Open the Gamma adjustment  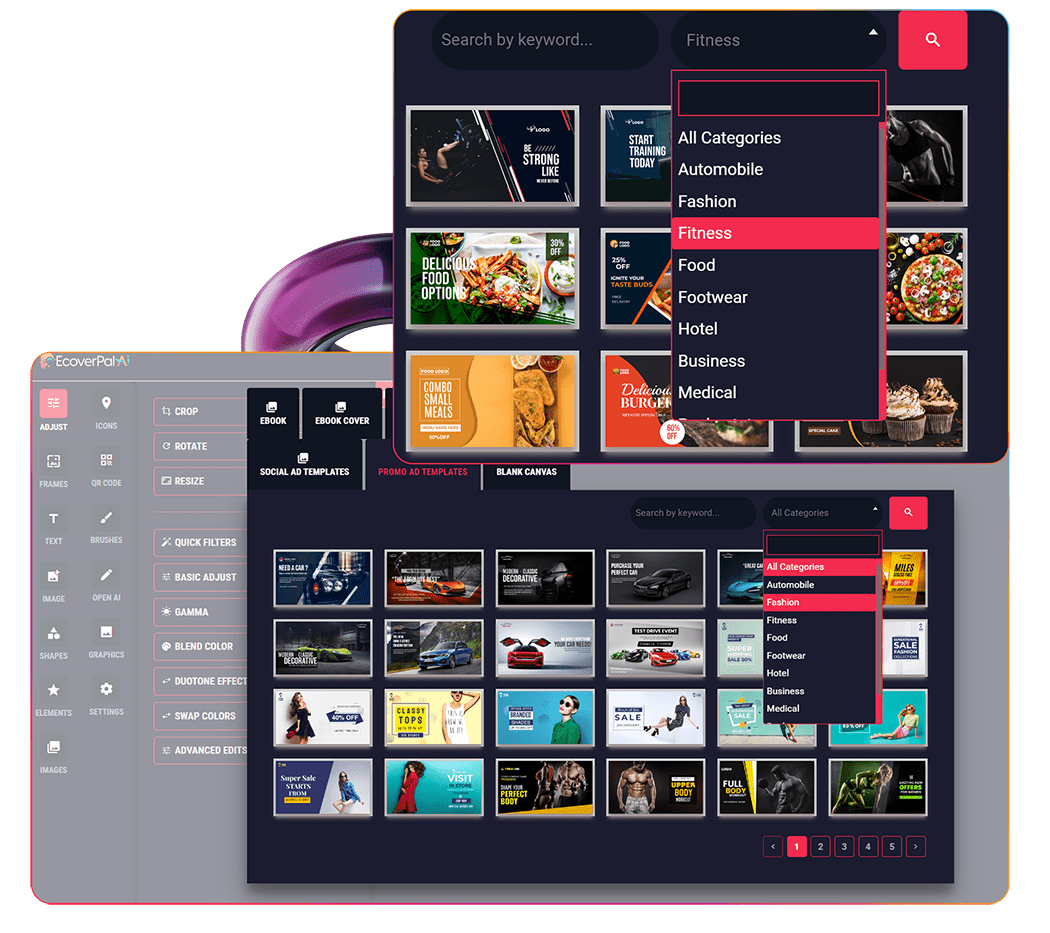[x=200, y=612]
